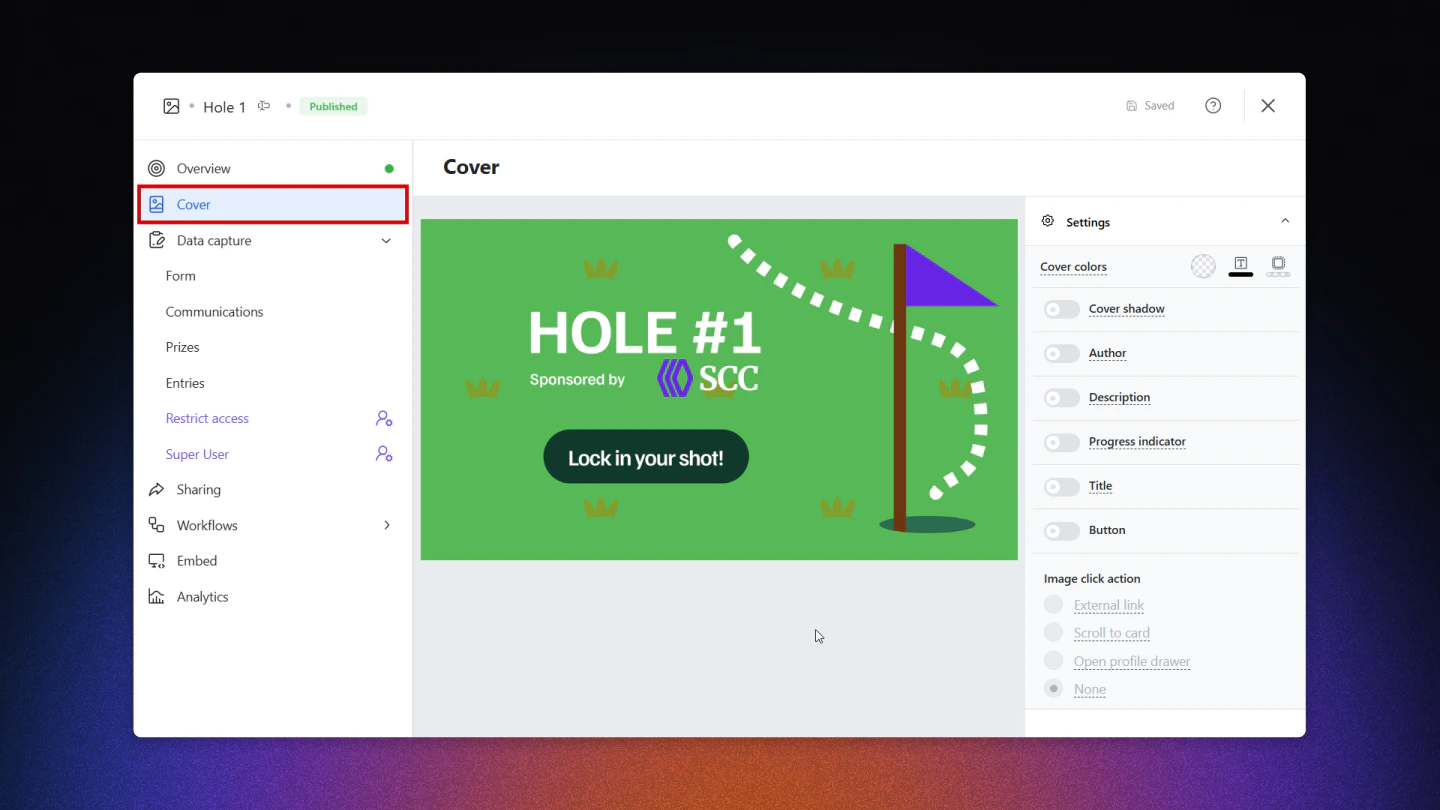Viewport: 1440px width, 810px height.
Task: Enable the Author toggle
Action: tap(1062, 354)
